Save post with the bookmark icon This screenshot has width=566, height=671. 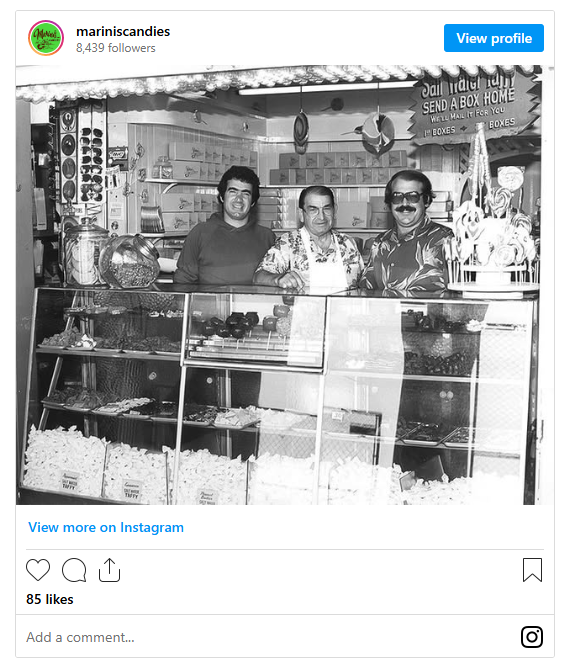pos(532,570)
